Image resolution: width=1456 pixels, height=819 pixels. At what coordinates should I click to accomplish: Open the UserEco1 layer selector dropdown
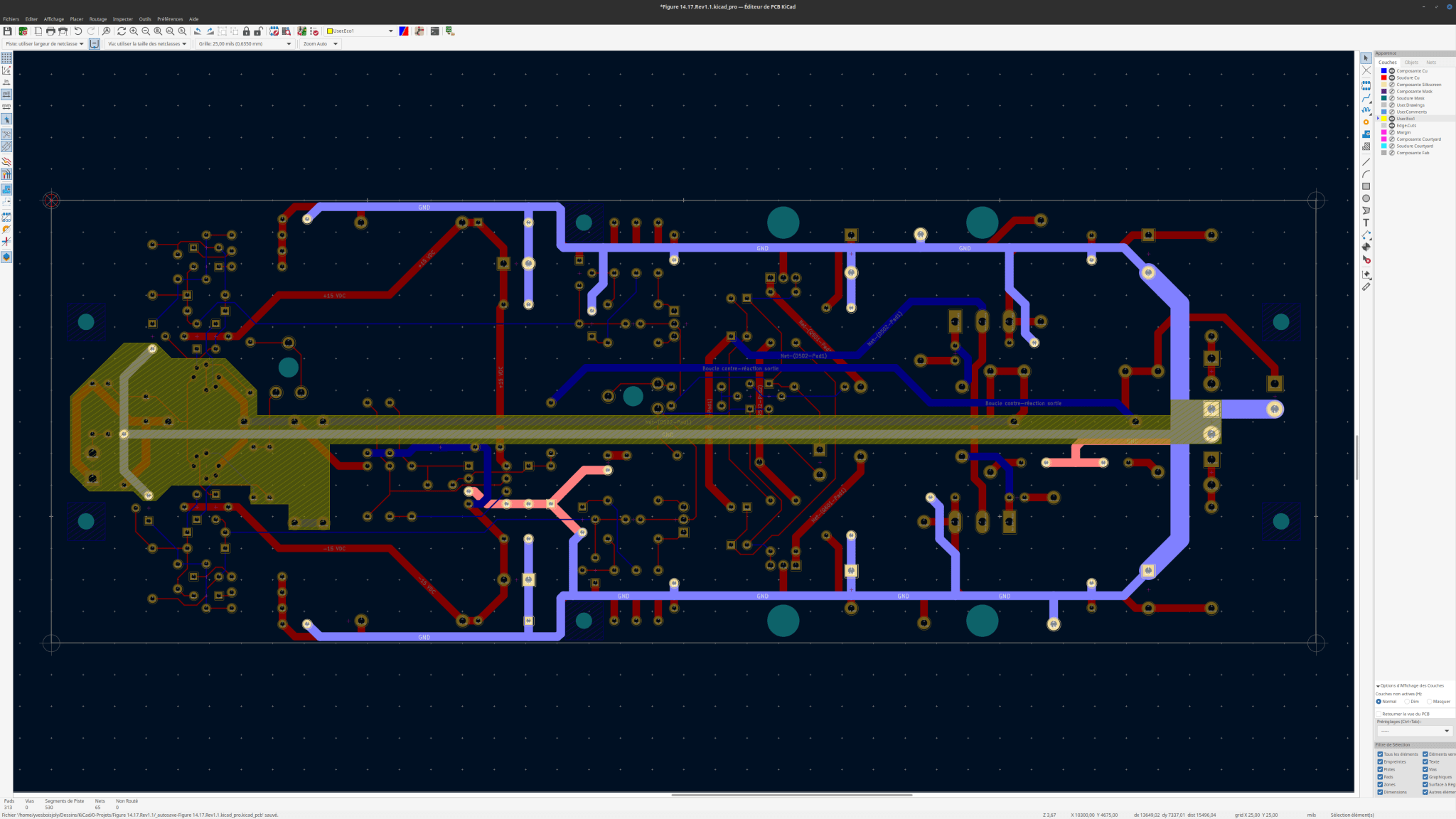click(x=360, y=31)
